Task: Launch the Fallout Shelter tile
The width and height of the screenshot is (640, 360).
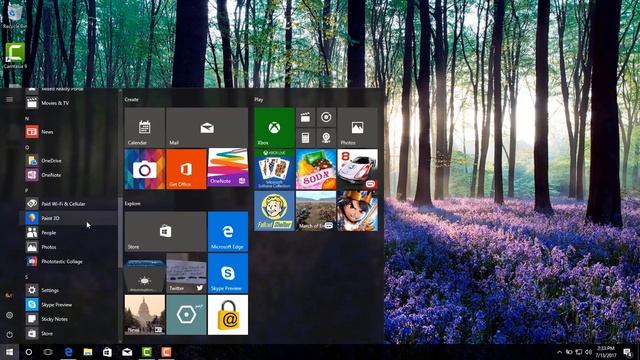Action: (x=274, y=211)
